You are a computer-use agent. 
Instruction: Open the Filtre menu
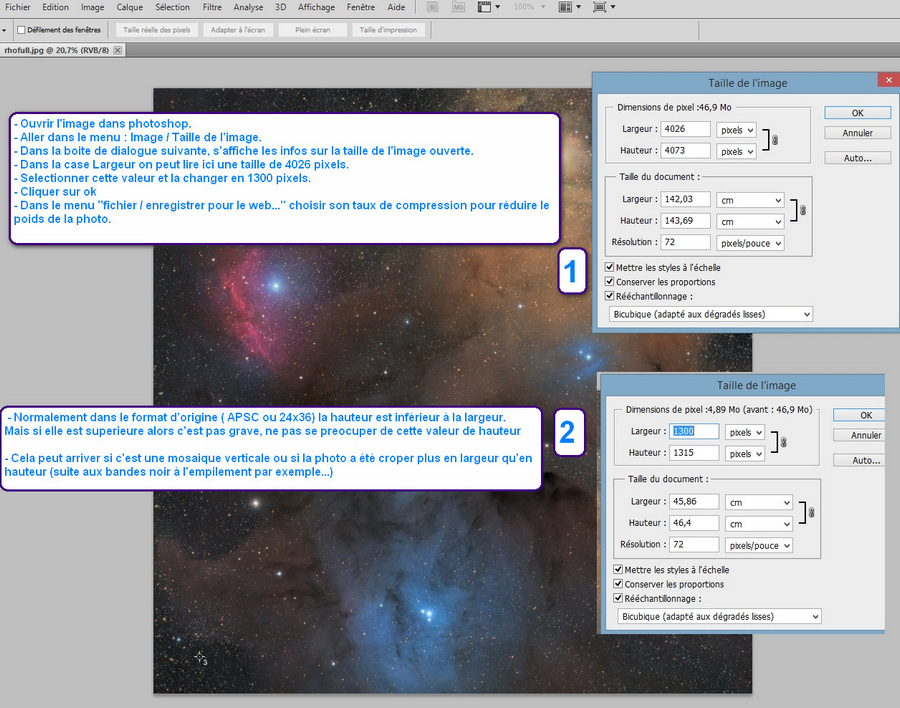coord(212,7)
